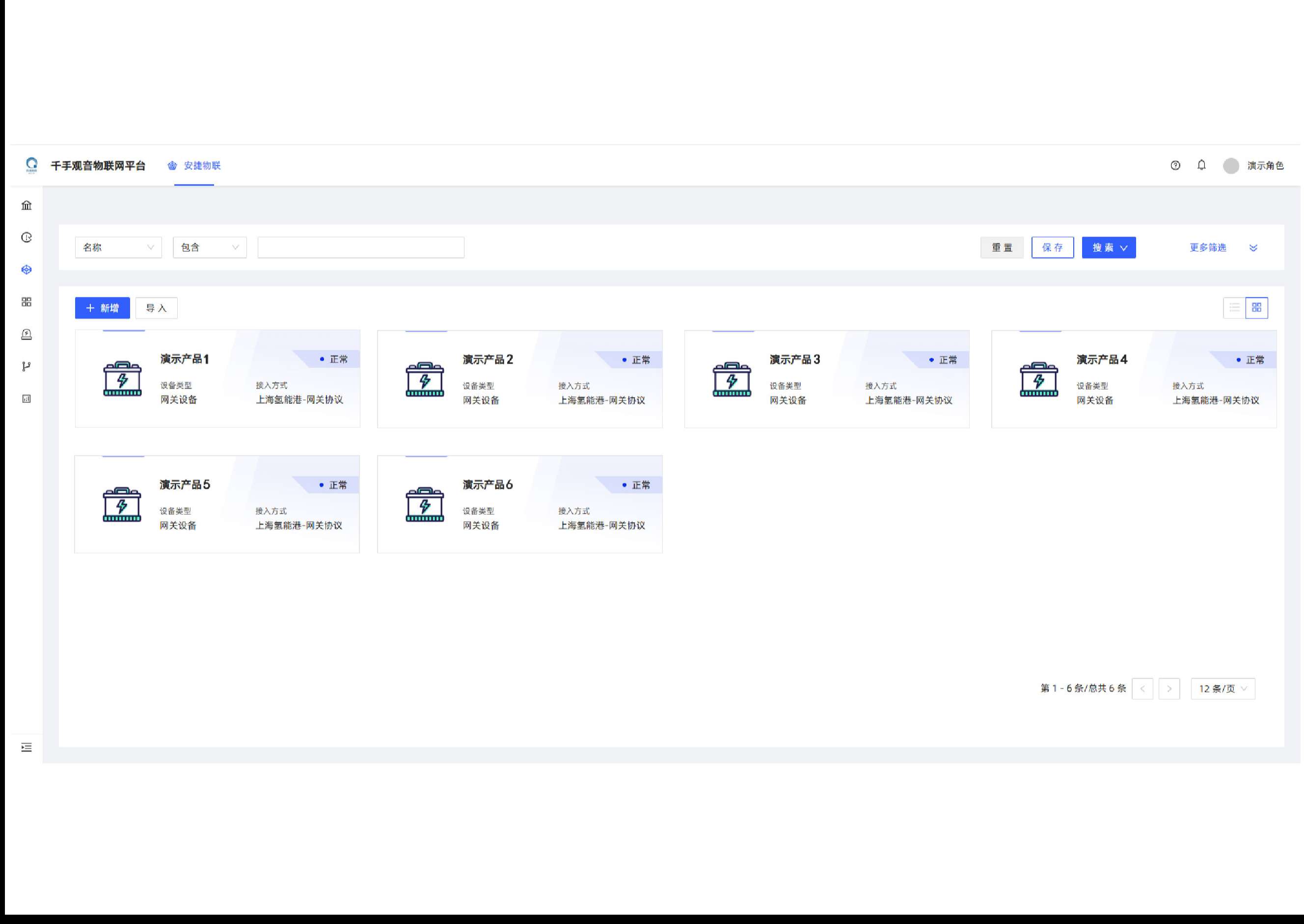Open the alarm siren sidebar icon
The image size is (1304, 924).
coord(26,335)
